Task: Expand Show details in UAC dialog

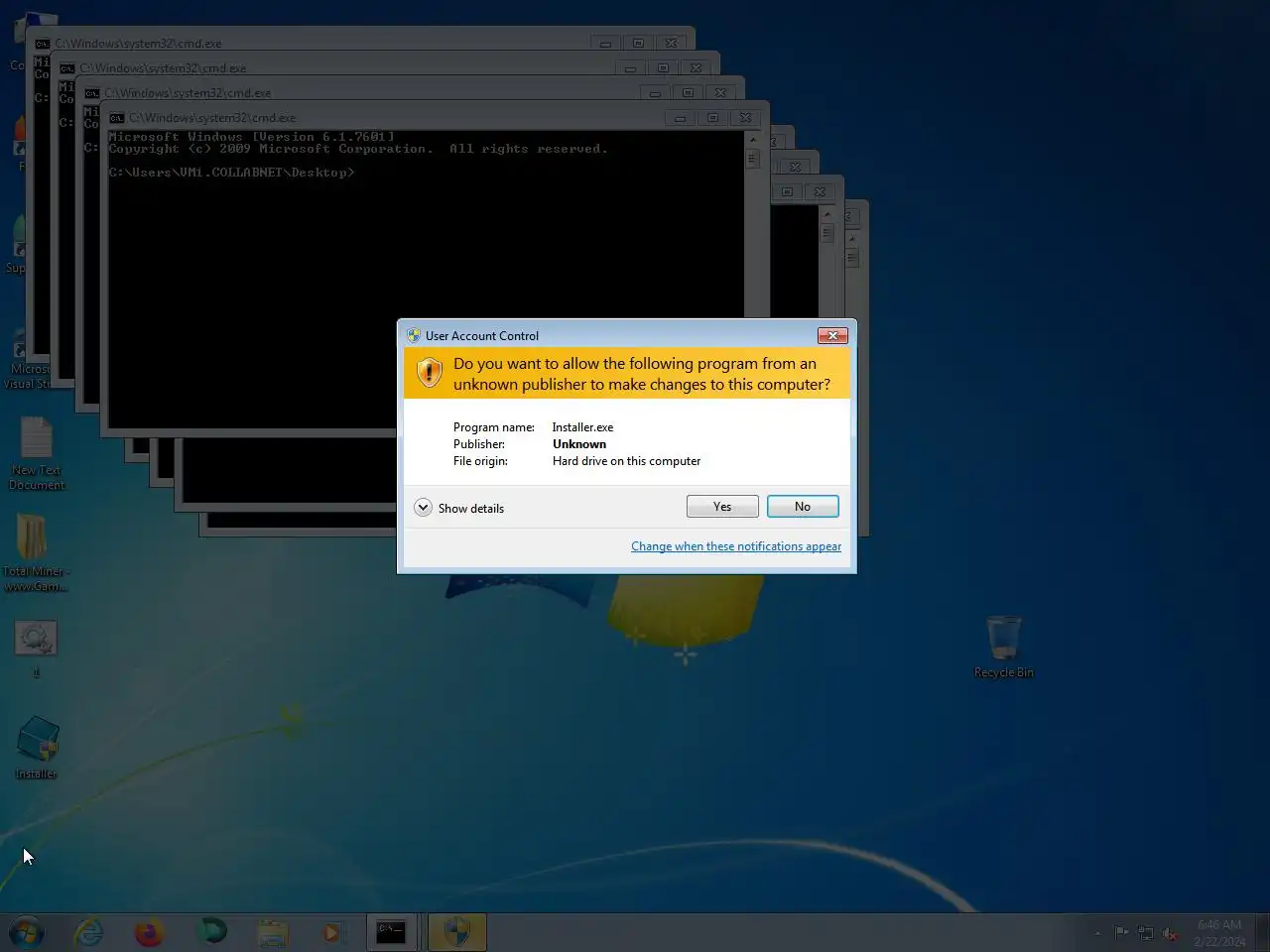Action: pos(459,508)
